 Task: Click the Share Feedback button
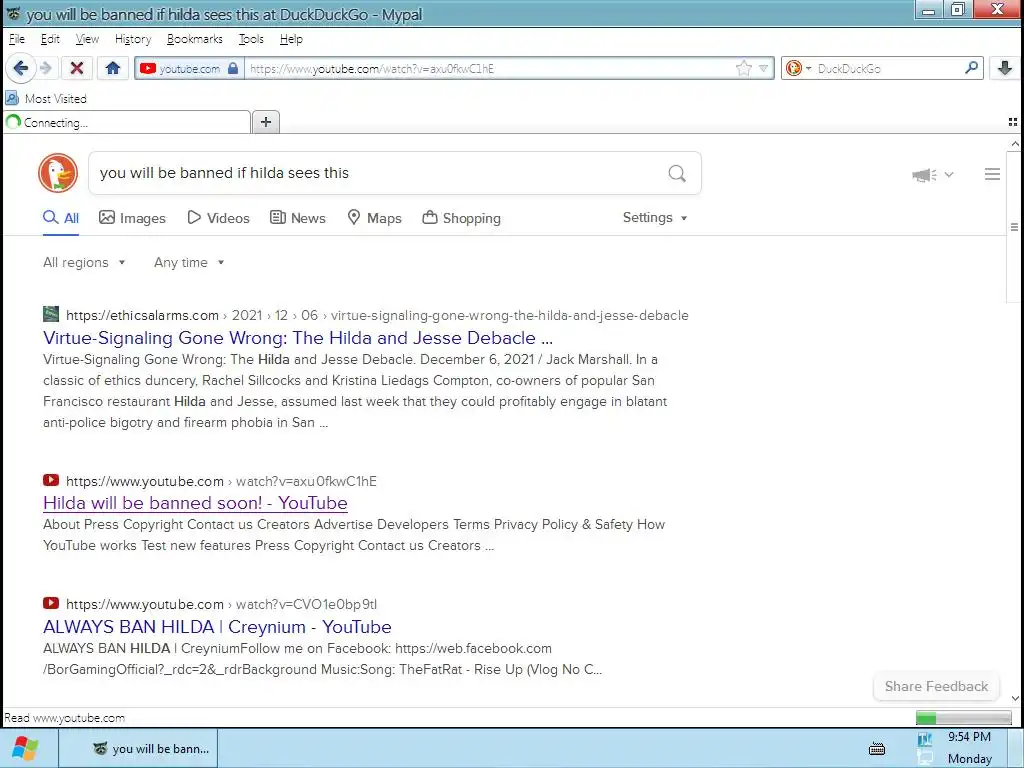point(936,686)
